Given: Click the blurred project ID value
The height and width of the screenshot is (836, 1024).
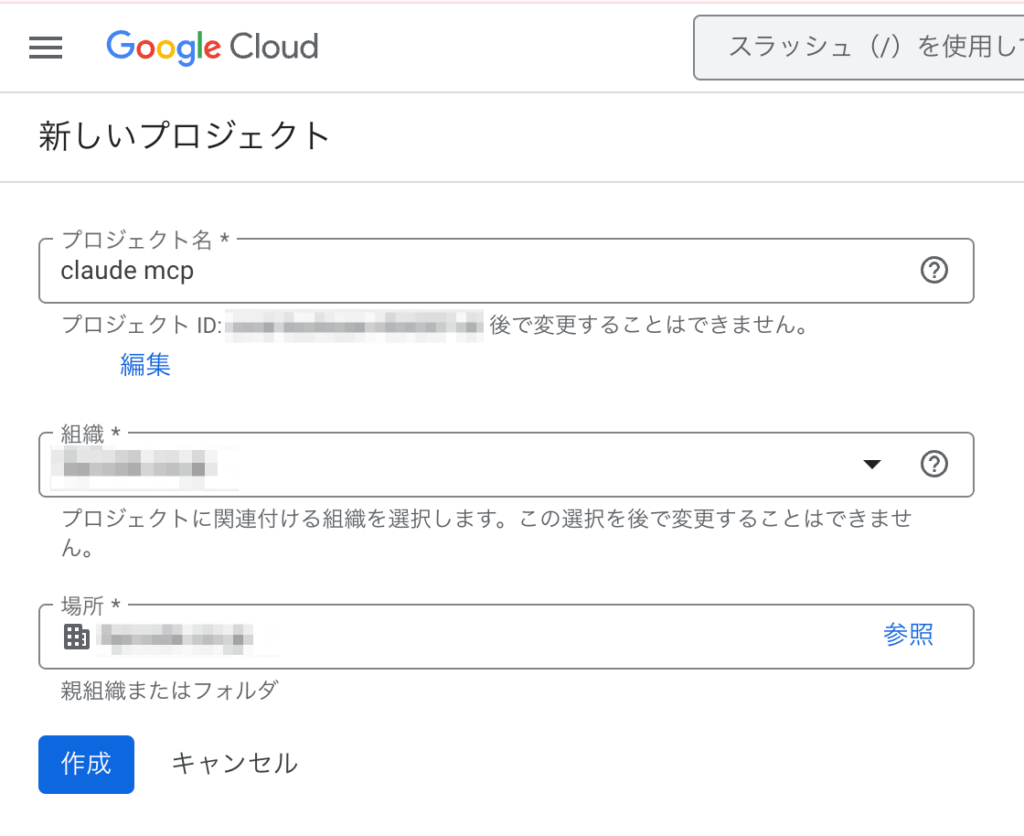Looking at the screenshot, I should 355,325.
